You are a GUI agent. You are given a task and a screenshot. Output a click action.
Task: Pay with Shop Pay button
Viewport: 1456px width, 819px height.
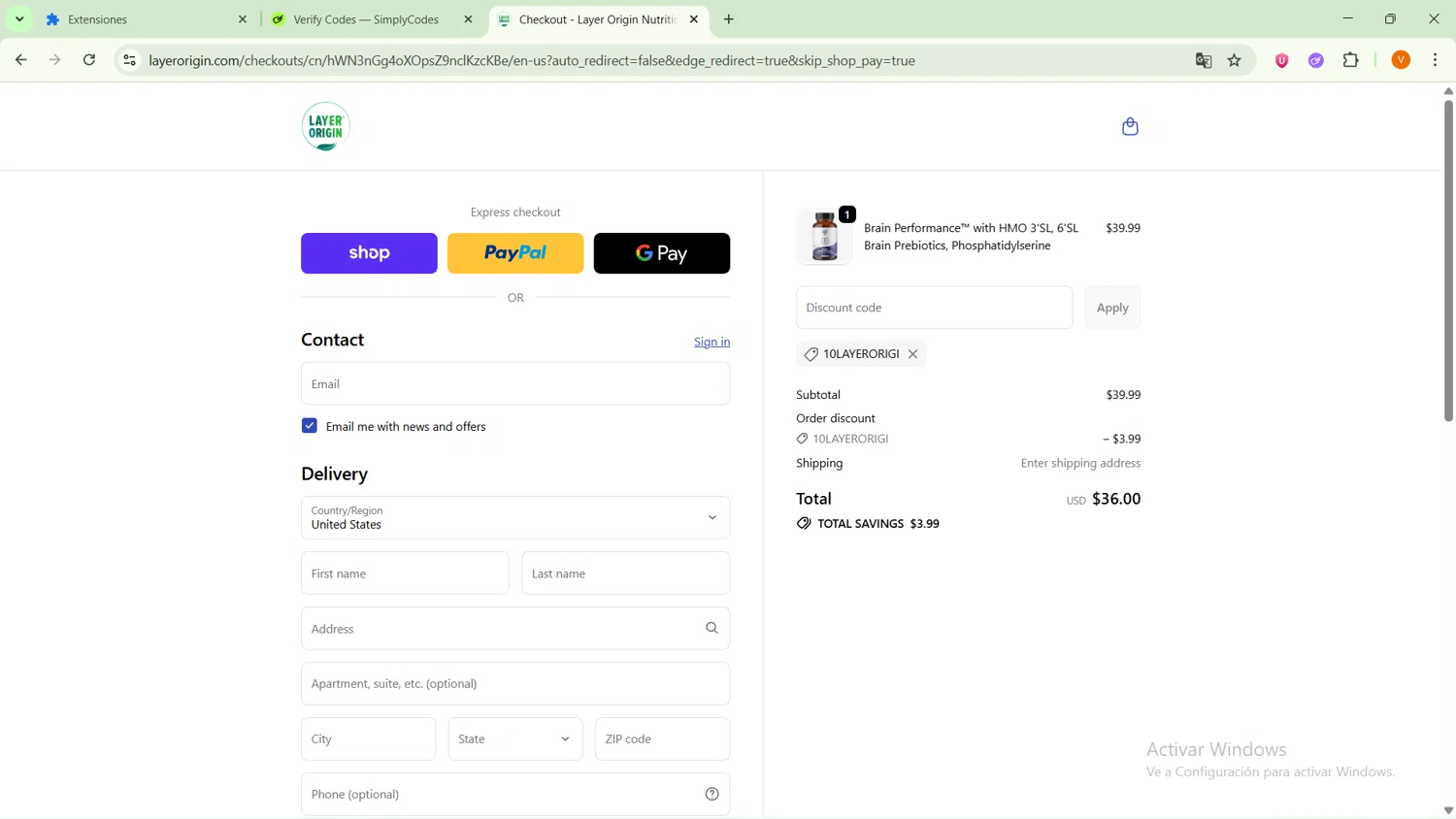pos(369,253)
